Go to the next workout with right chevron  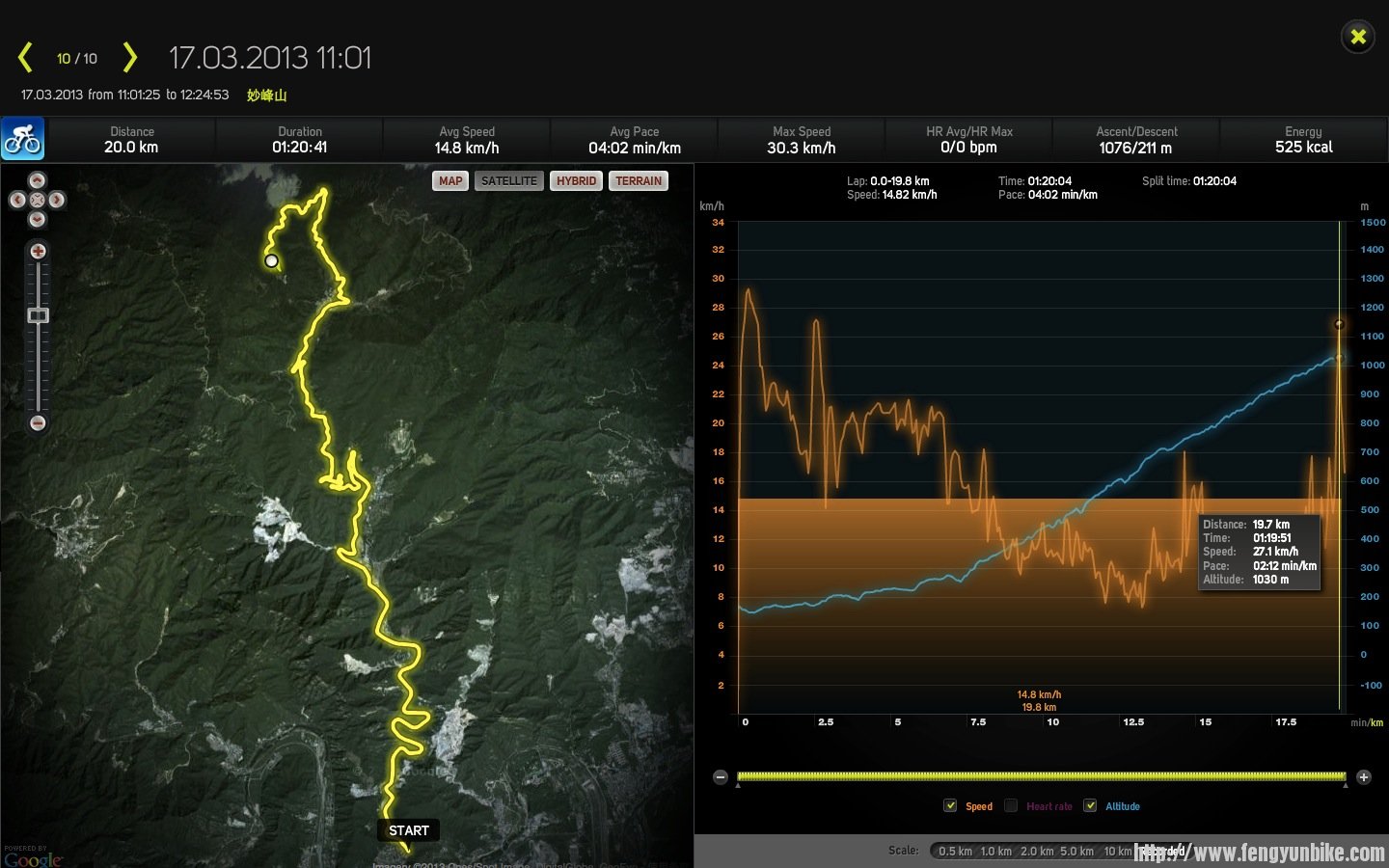[x=129, y=58]
